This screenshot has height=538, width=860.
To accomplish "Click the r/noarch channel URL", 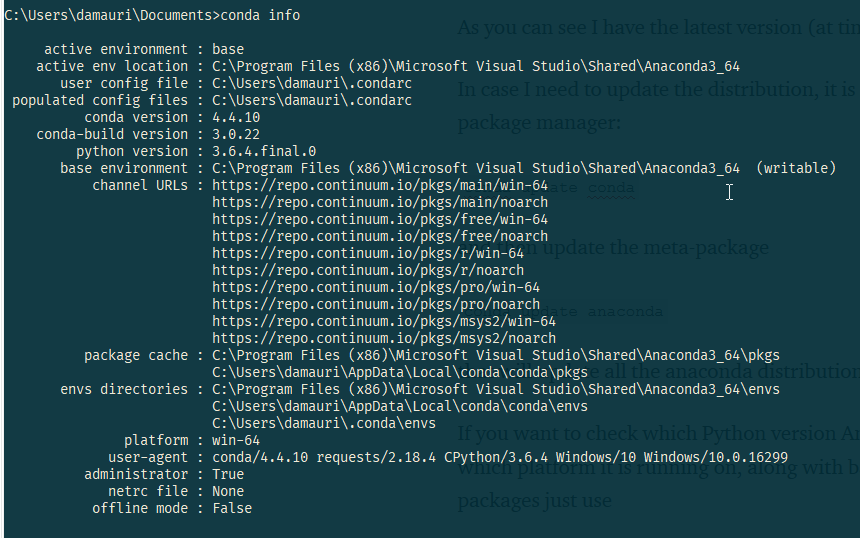I will pos(368,270).
